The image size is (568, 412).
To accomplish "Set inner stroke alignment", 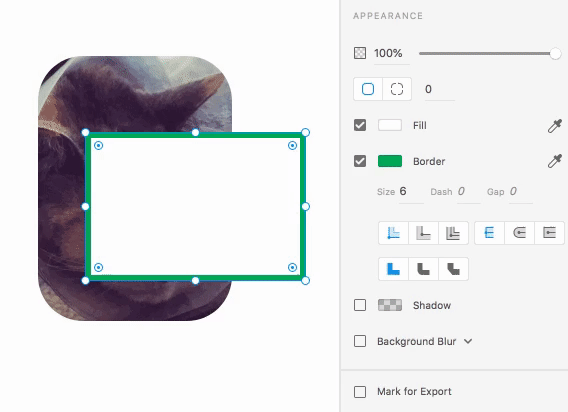I will click(393, 233).
